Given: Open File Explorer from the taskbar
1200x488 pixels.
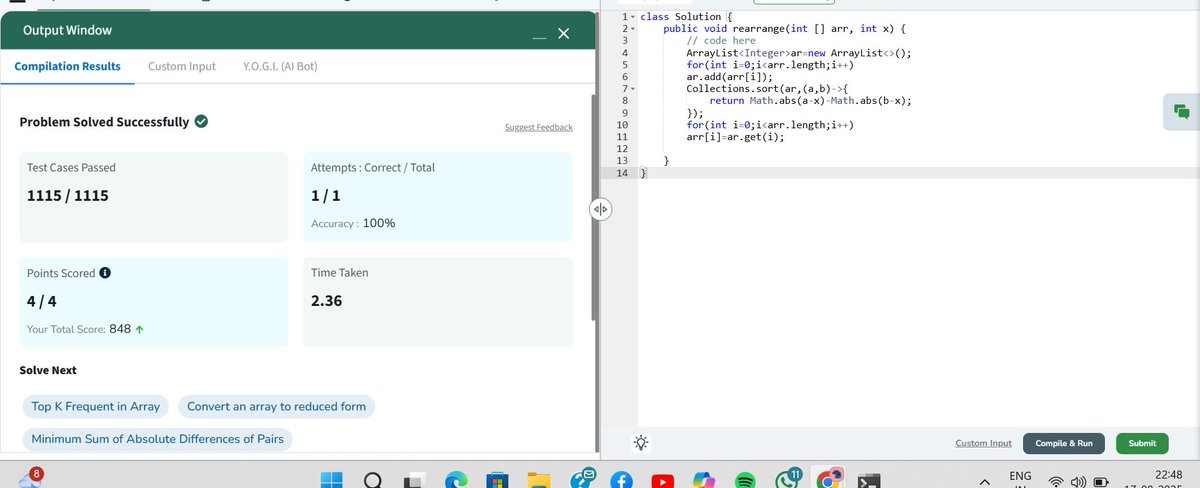Looking at the screenshot, I should [539, 480].
